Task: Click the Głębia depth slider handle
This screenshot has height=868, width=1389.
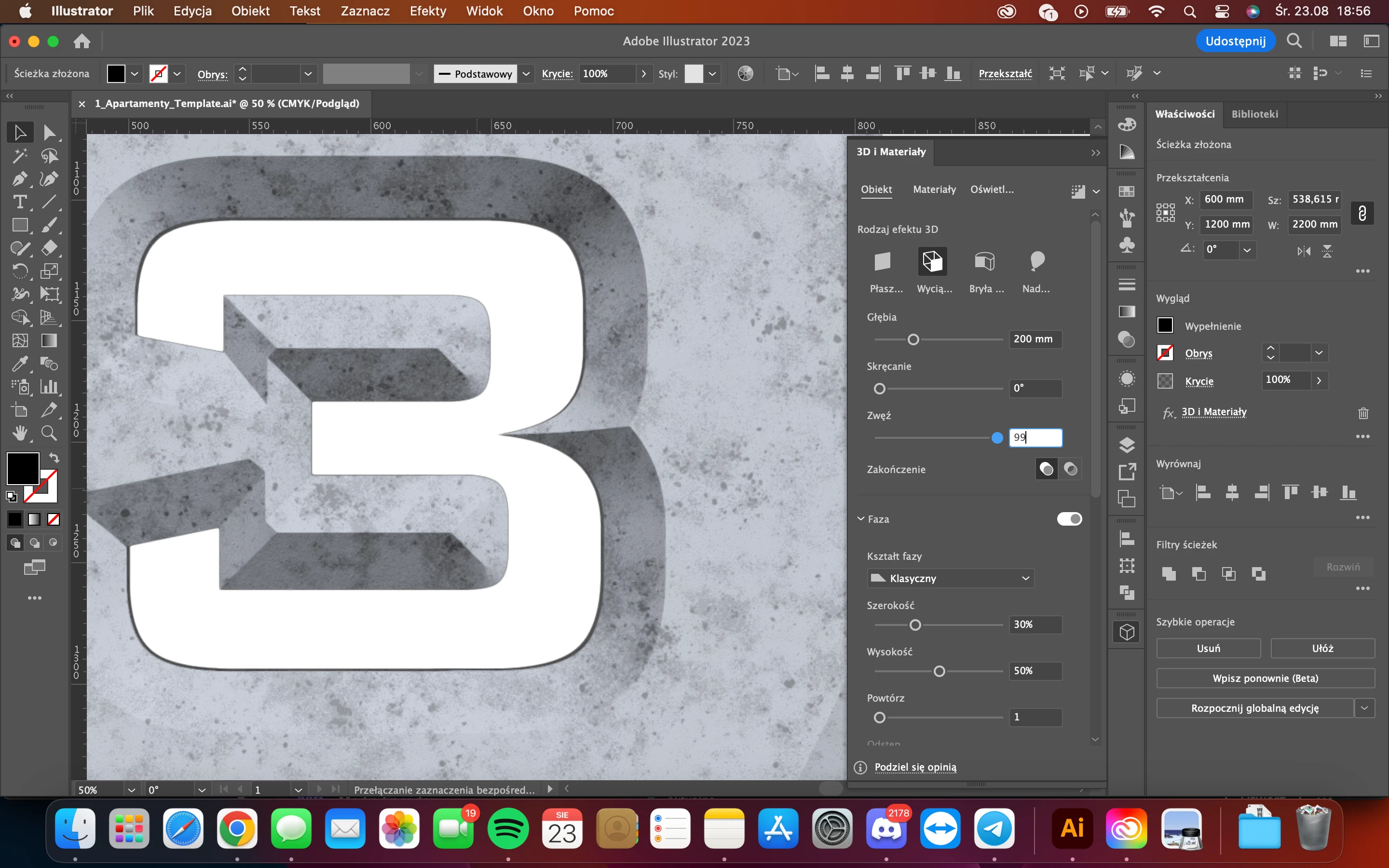Action: coord(913,340)
